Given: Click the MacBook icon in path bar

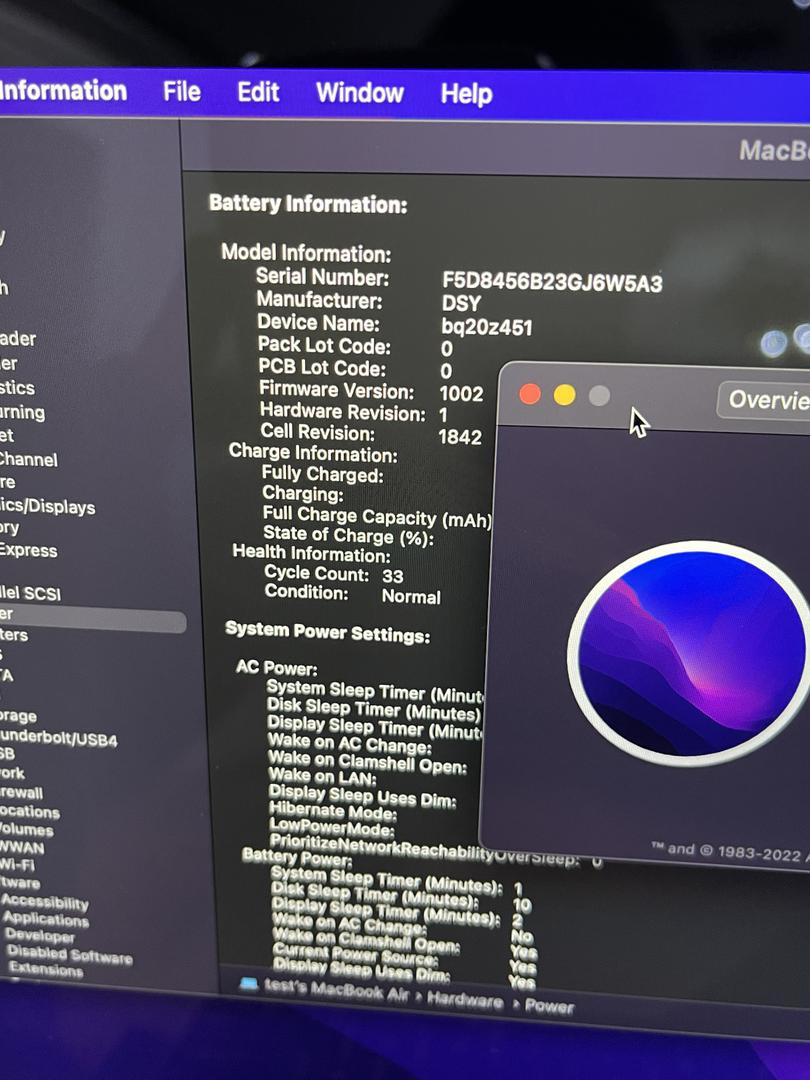Looking at the screenshot, I should pyautogui.click(x=249, y=983).
